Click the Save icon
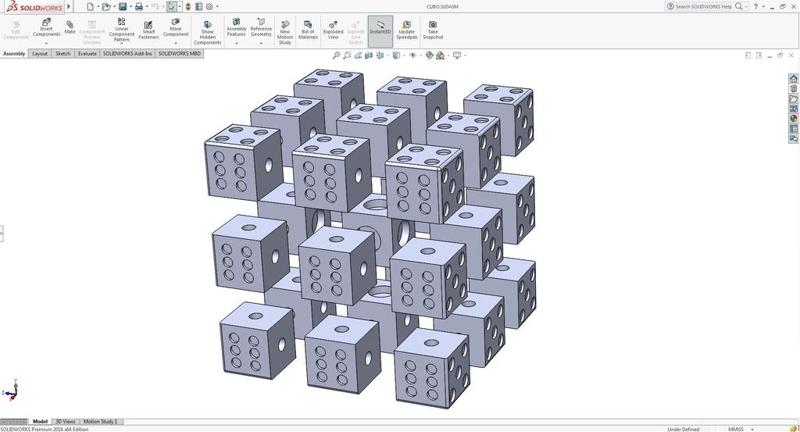Screen dimensions: 800x432 (x=122, y=7)
